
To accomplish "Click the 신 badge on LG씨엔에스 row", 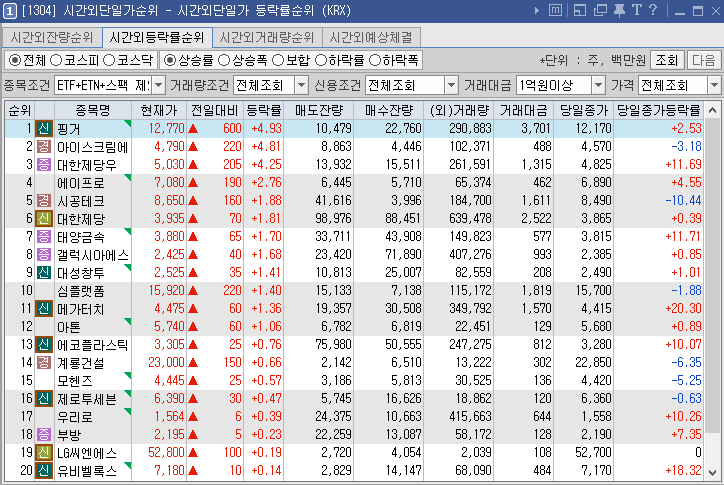I will (44, 453).
